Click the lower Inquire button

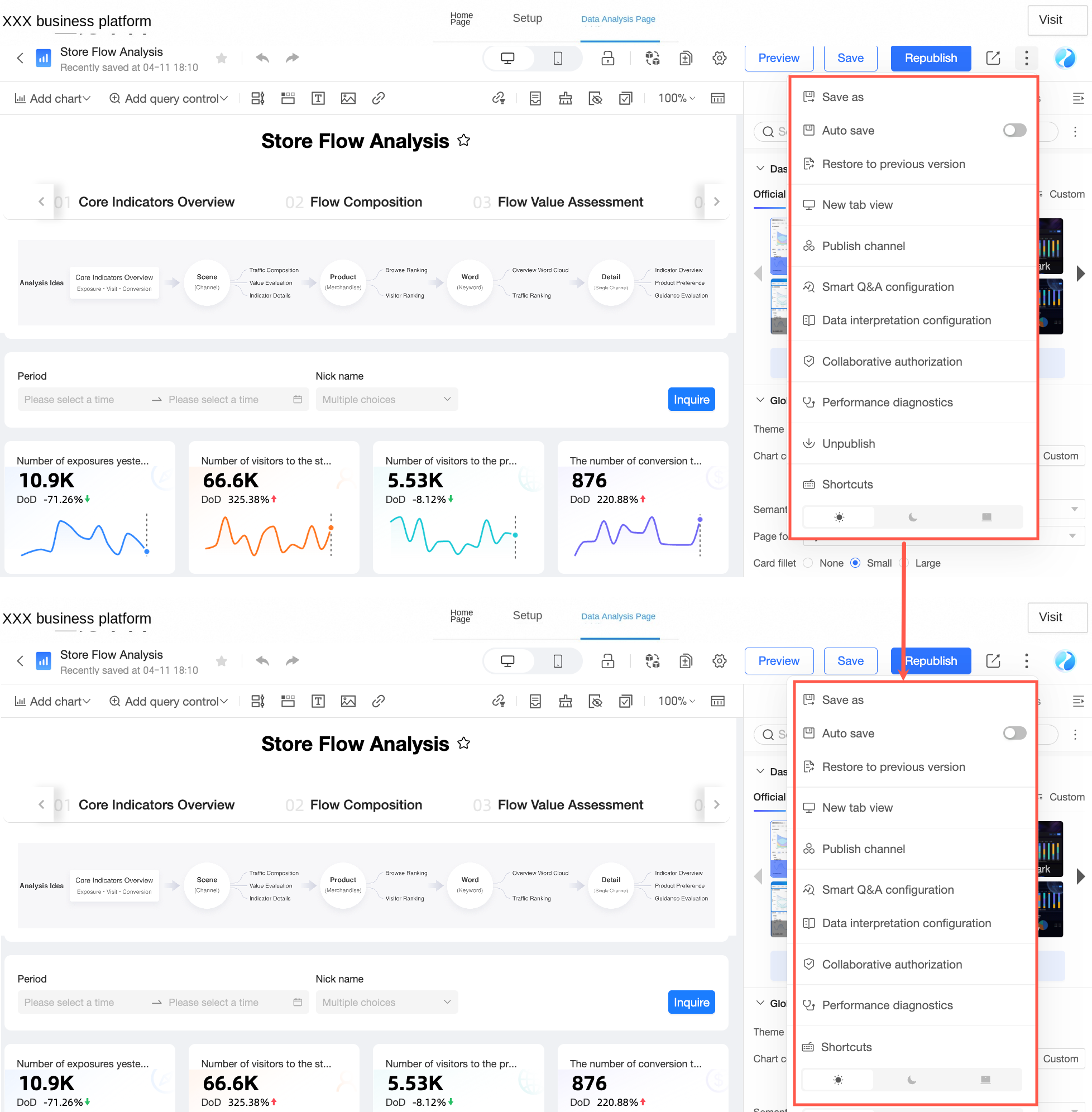tap(691, 1002)
